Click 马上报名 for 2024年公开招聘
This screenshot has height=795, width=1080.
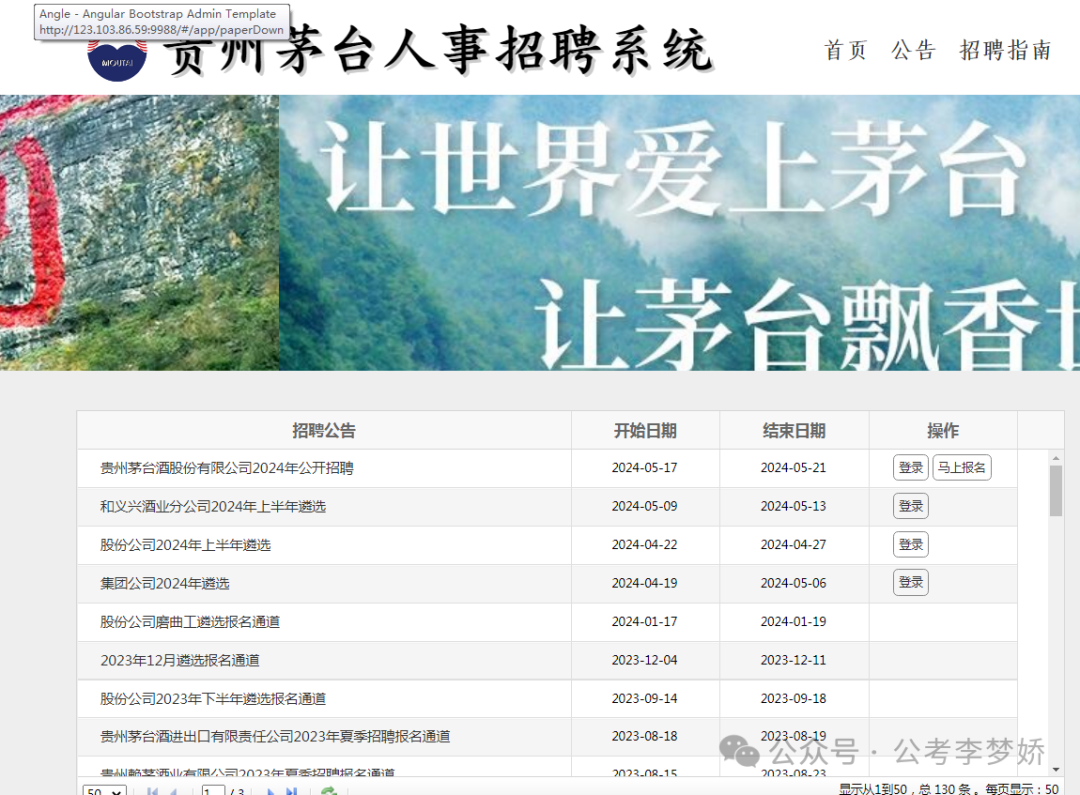coord(962,468)
